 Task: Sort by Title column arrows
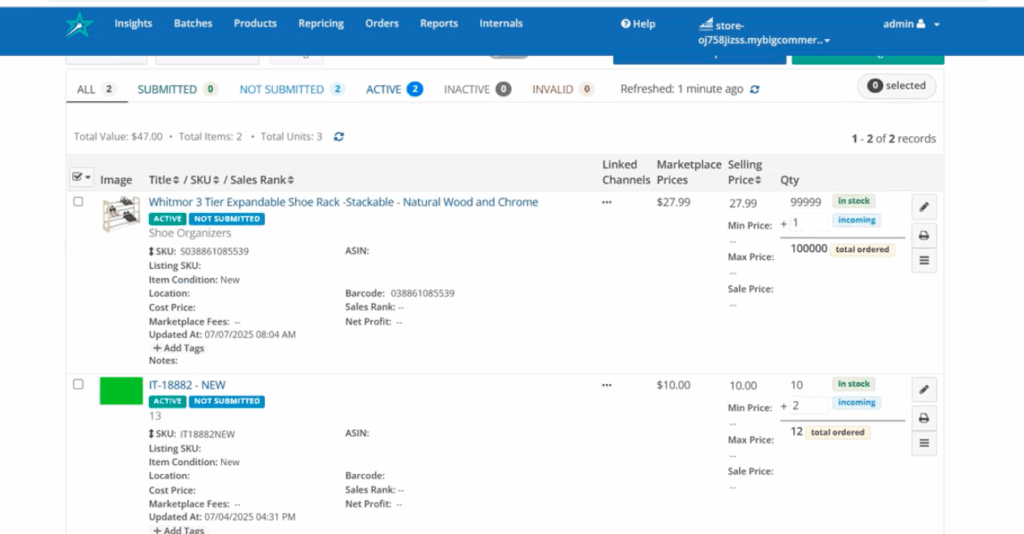(176, 180)
